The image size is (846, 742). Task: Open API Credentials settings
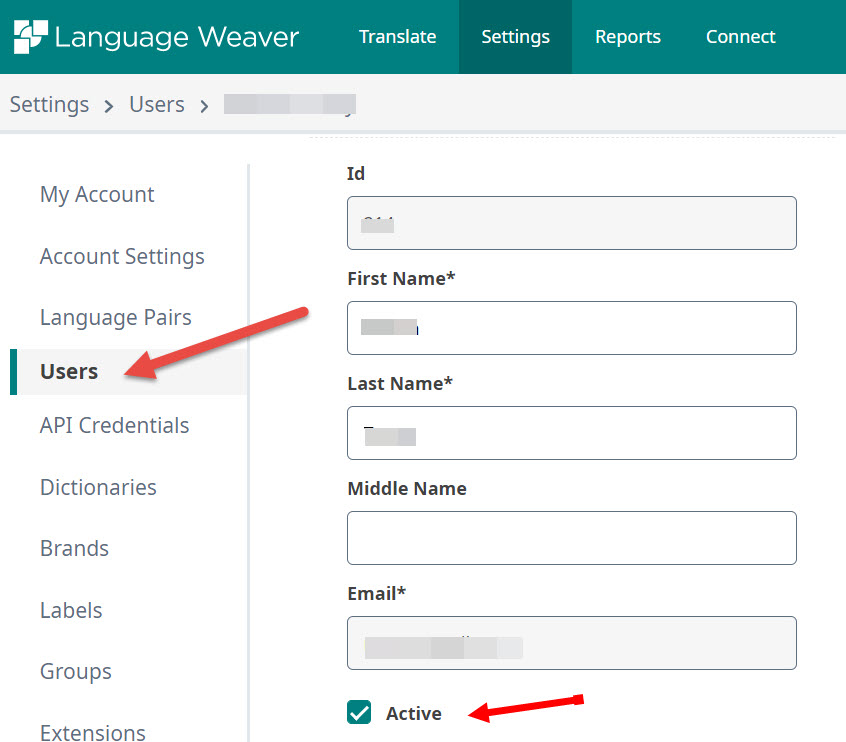pos(114,425)
